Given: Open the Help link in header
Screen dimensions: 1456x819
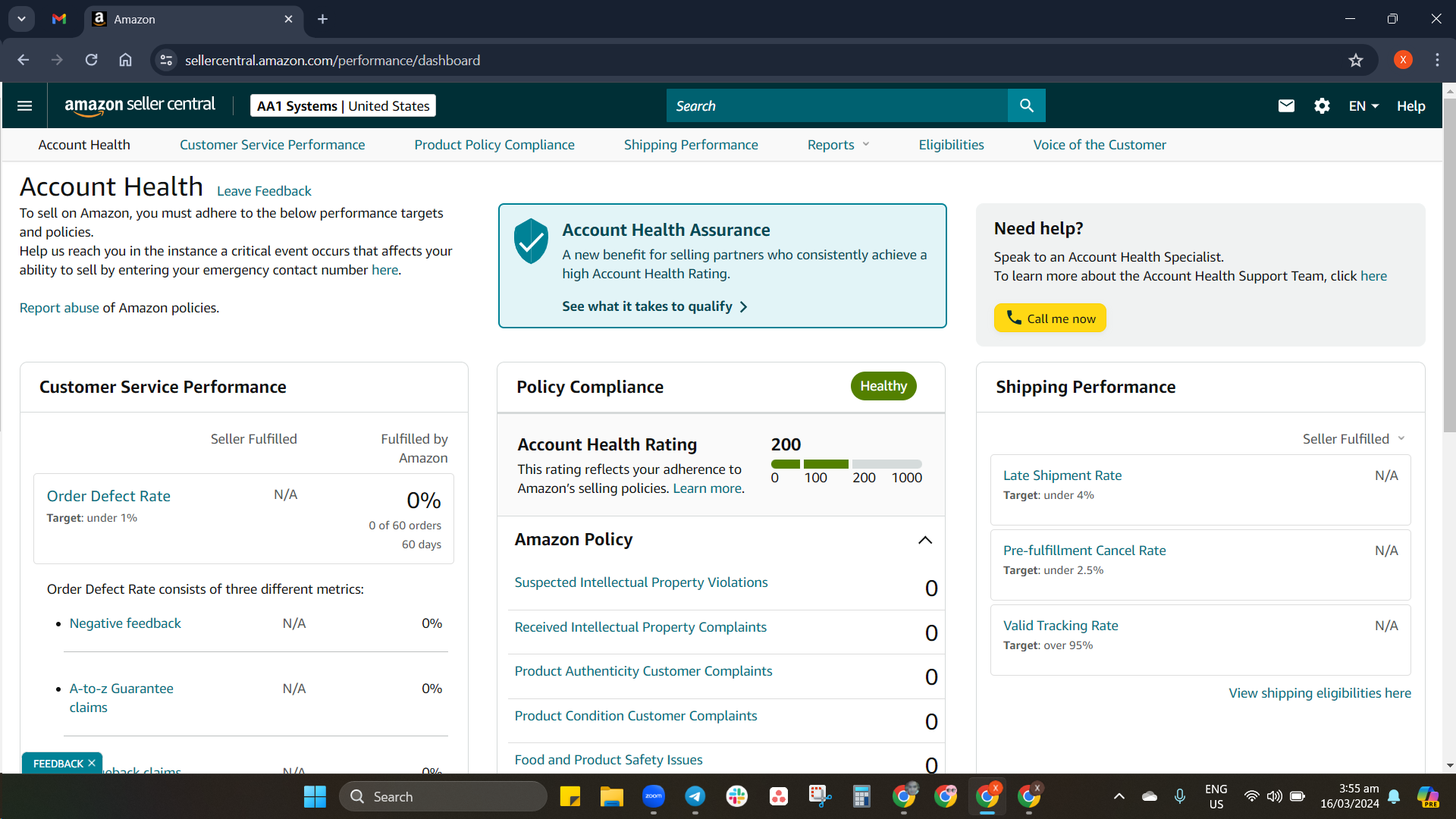Looking at the screenshot, I should (x=1410, y=105).
